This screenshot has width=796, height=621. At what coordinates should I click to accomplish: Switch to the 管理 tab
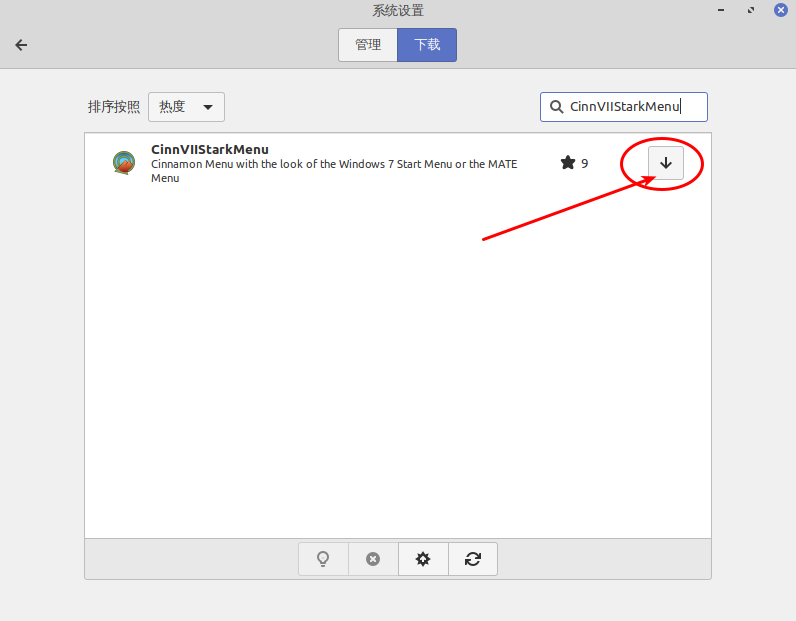click(368, 45)
